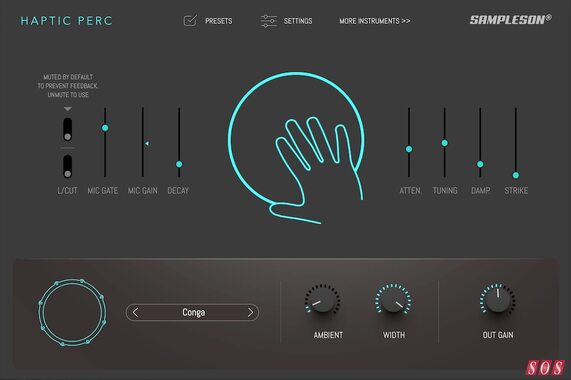The image size is (571, 380).
Task: Open the PRESETS menu label
Action: pyautogui.click(x=218, y=21)
